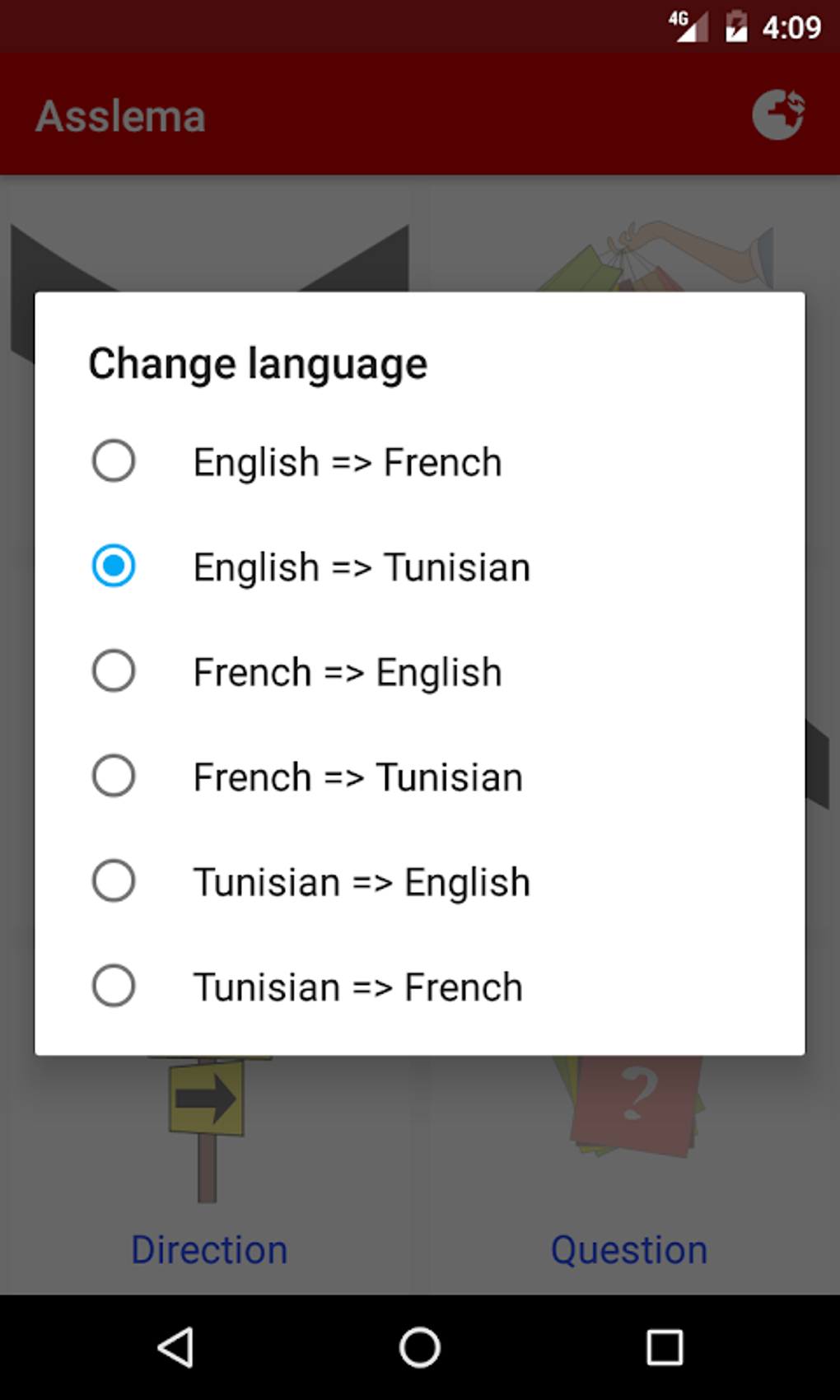This screenshot has width=840, height=1400.
Task: Select the English => French radio button
Action: pos(114,461)
